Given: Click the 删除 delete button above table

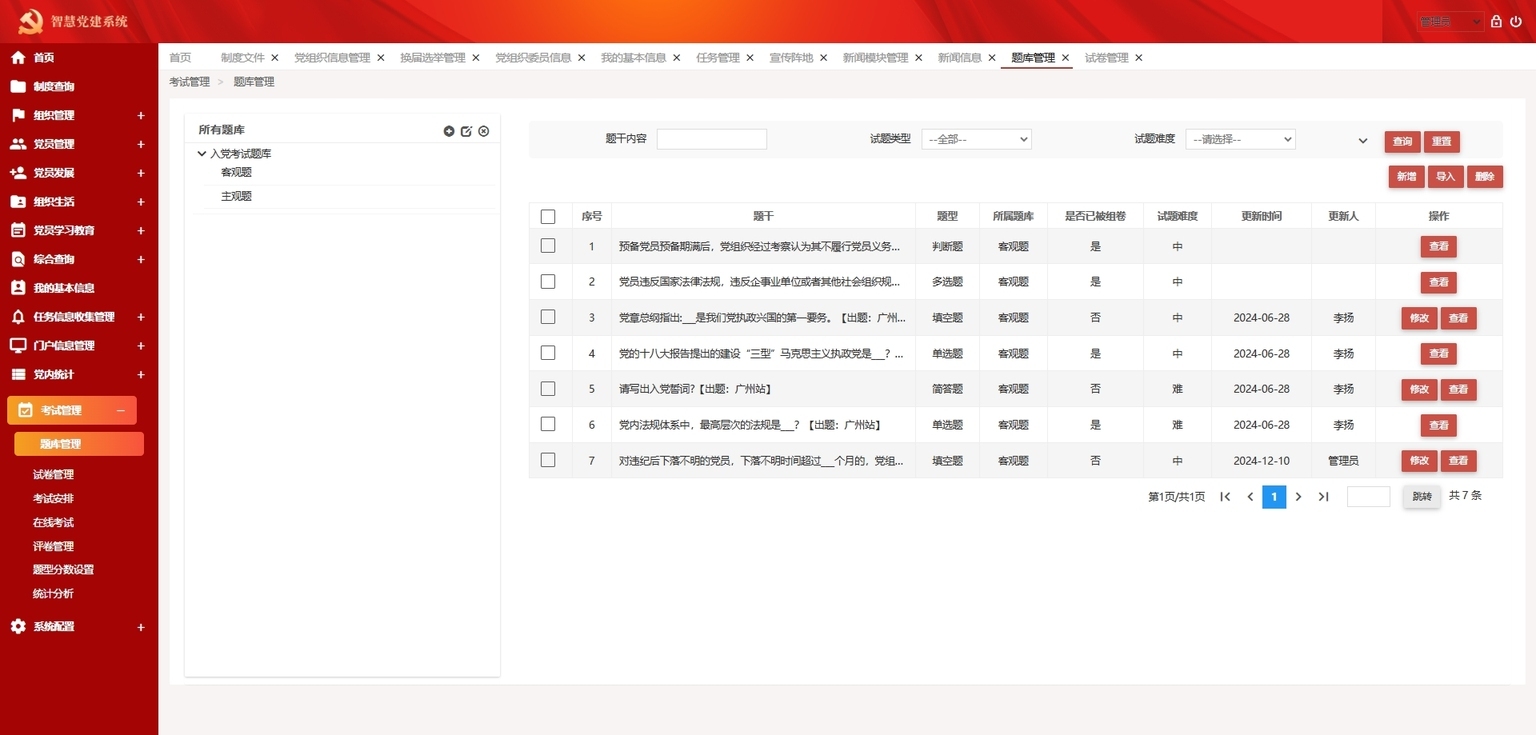Looking at the screenshot, I should click(x=1485, y=177).
